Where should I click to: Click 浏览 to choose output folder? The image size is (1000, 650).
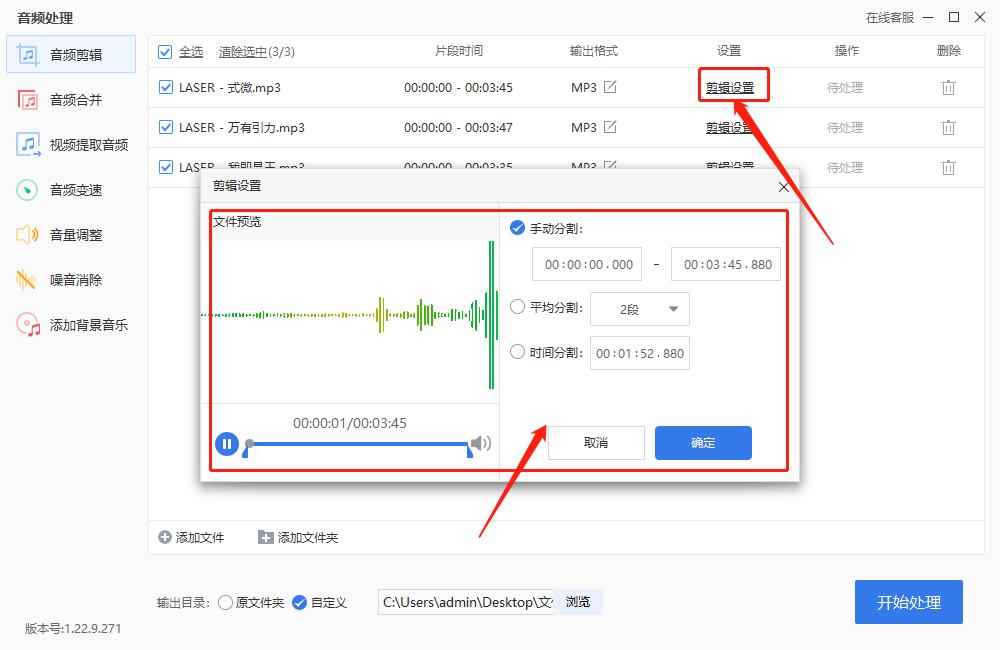click(580, 602)
